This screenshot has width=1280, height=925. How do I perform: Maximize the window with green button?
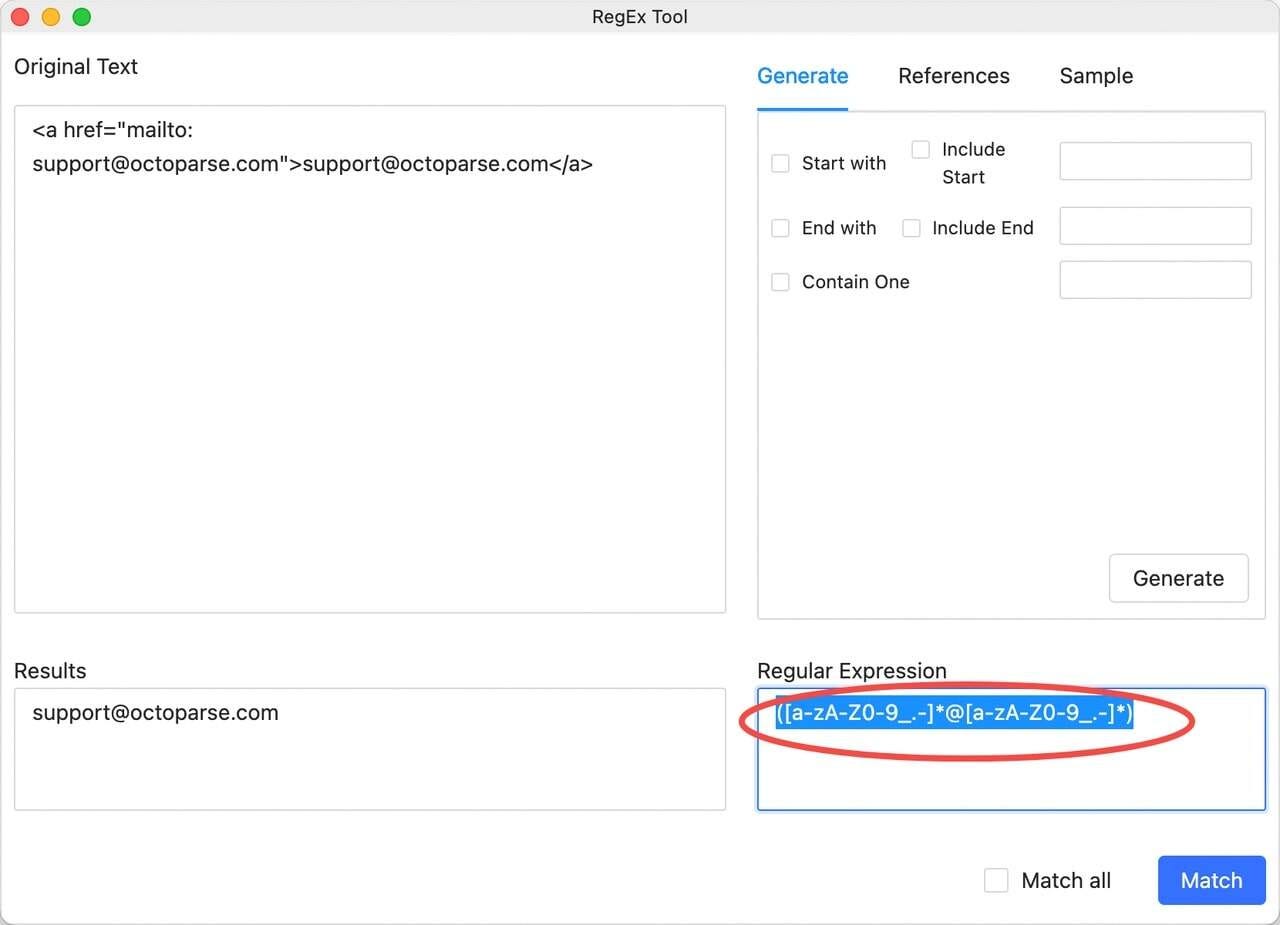click(x=81, y=17)
